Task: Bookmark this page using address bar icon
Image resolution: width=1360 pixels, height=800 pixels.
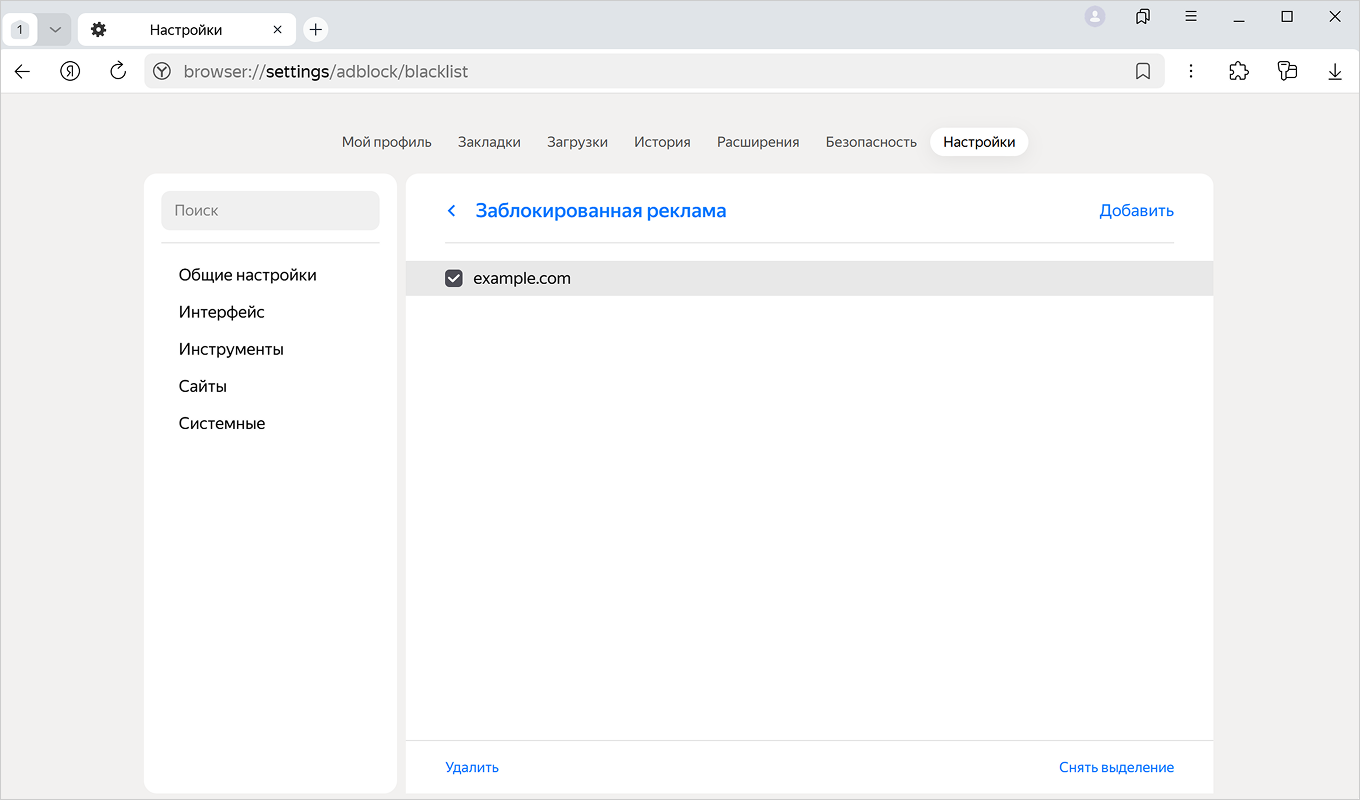Action: coord(1143,71)
